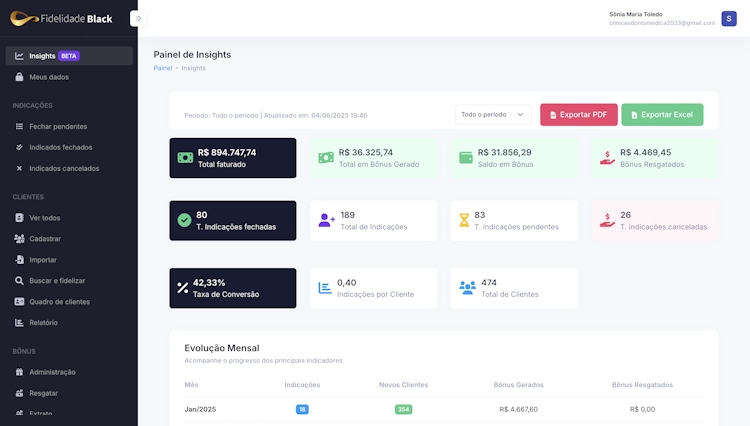Open the Todo o período dropdown
Screen dimensions: 750x426
tap(493, 115)
